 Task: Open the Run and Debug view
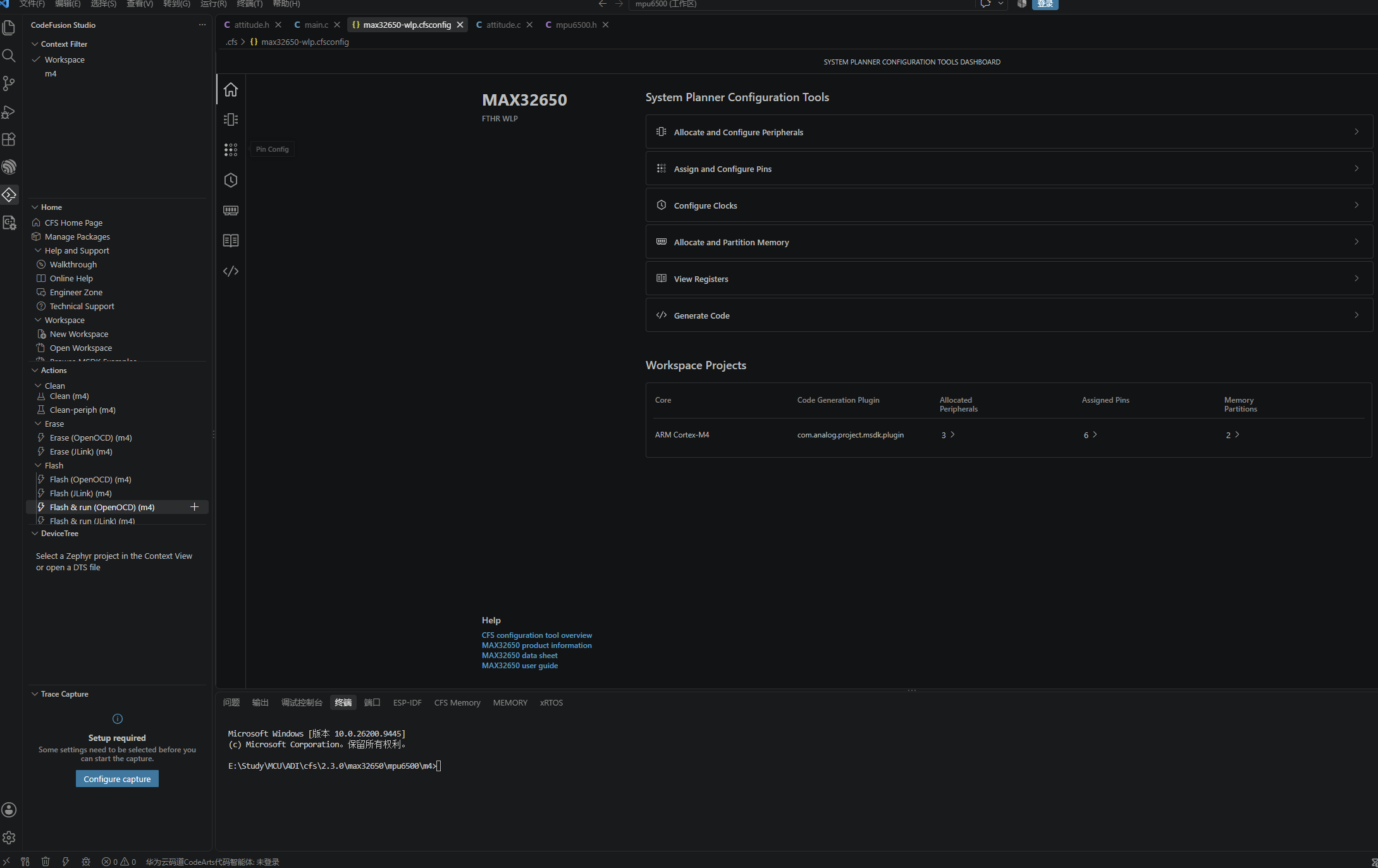(9, 111)
